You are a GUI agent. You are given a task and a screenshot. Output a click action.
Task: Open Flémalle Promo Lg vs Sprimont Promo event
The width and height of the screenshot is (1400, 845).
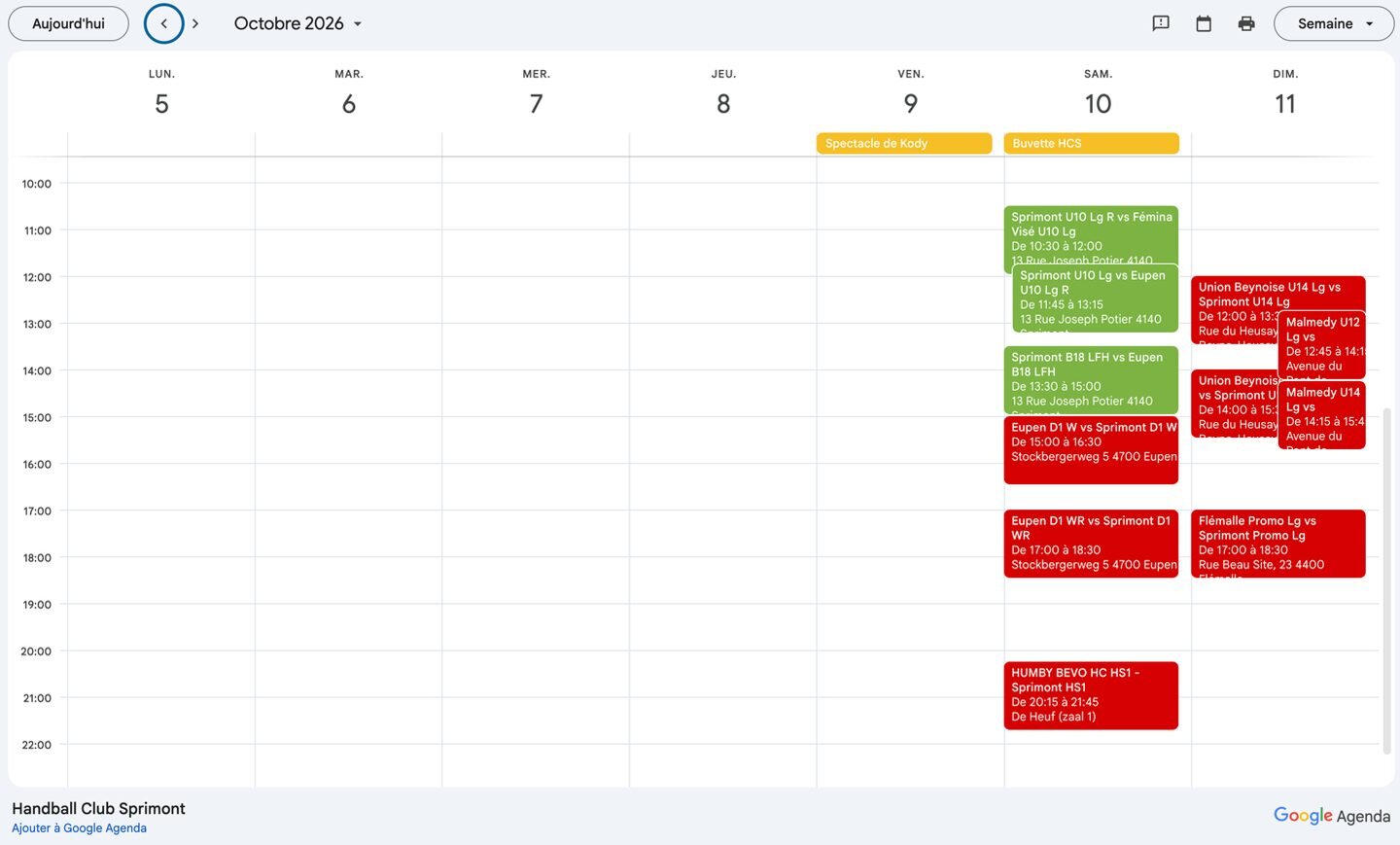1278,544
